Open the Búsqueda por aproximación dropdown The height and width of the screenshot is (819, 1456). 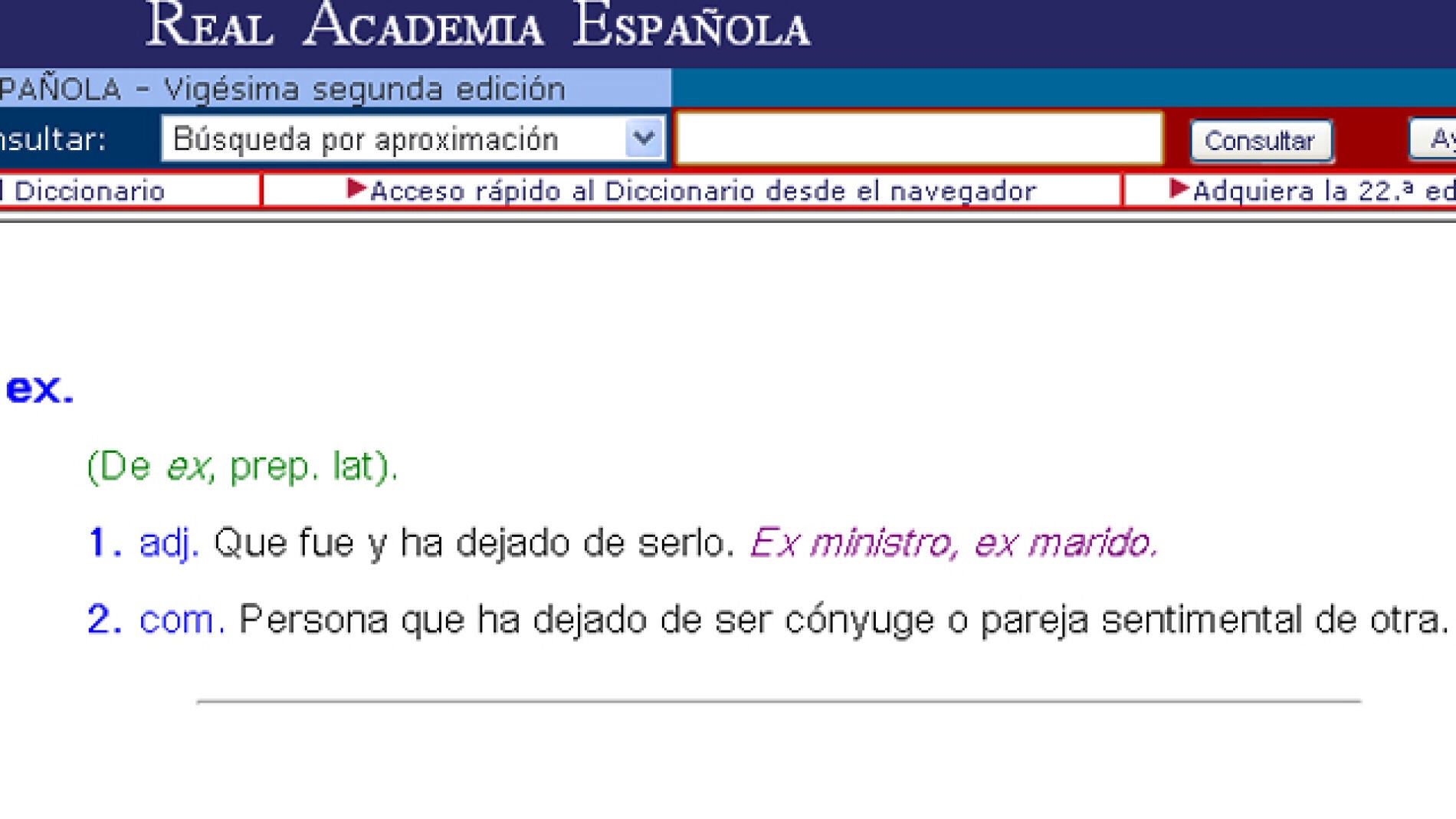coord(398,138)
